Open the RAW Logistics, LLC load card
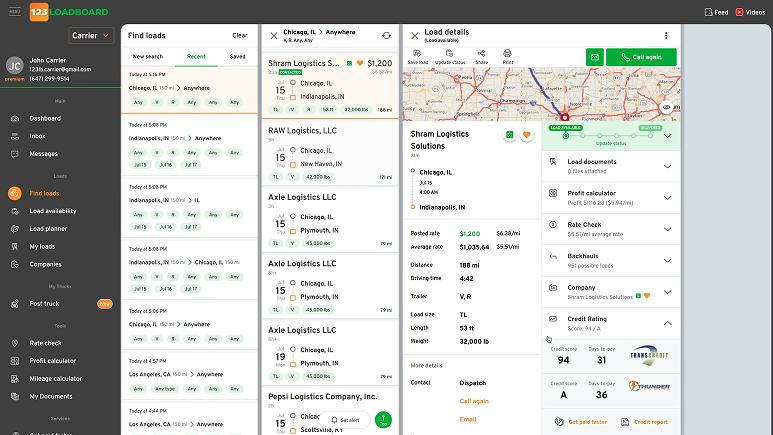Screen dimensions: 773x435 point(330,153)
